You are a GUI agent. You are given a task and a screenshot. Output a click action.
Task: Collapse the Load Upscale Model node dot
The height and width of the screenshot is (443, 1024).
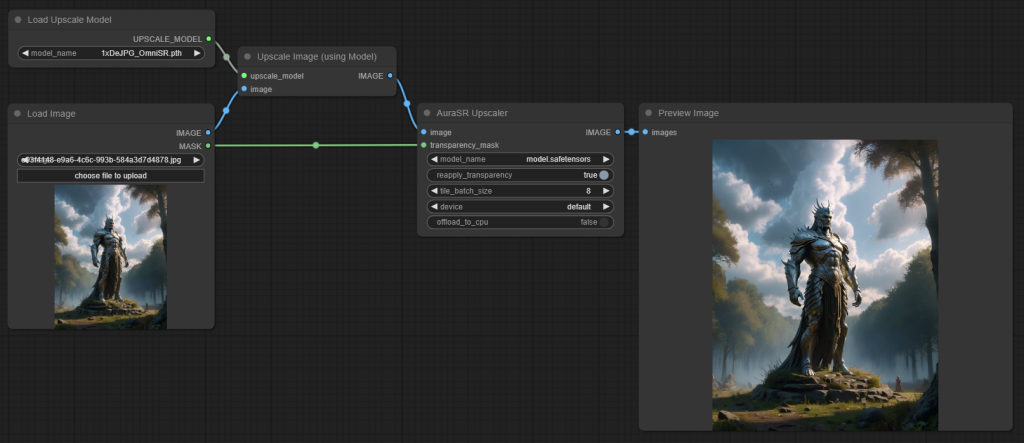coord(18,20)
